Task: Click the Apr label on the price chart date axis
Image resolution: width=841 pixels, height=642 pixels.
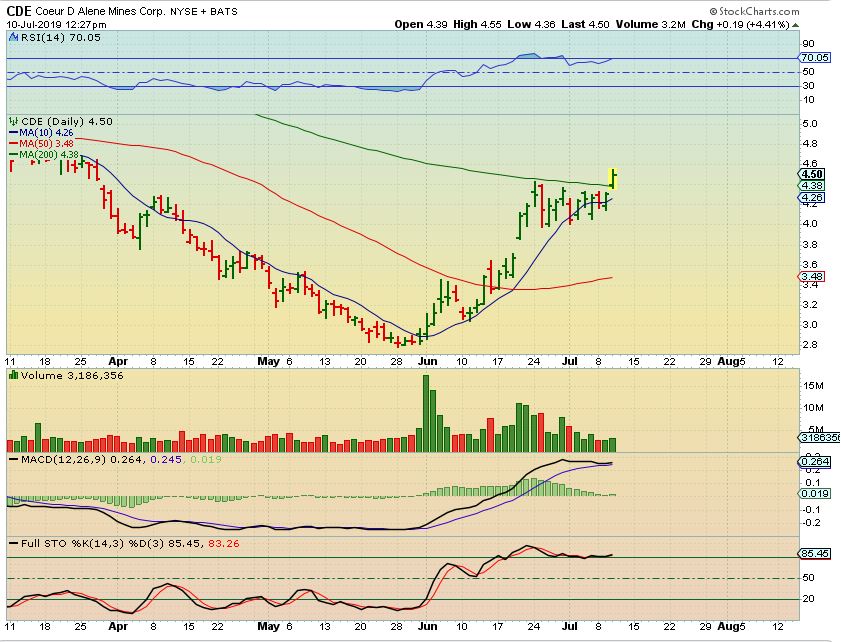Action: (118, 361)
